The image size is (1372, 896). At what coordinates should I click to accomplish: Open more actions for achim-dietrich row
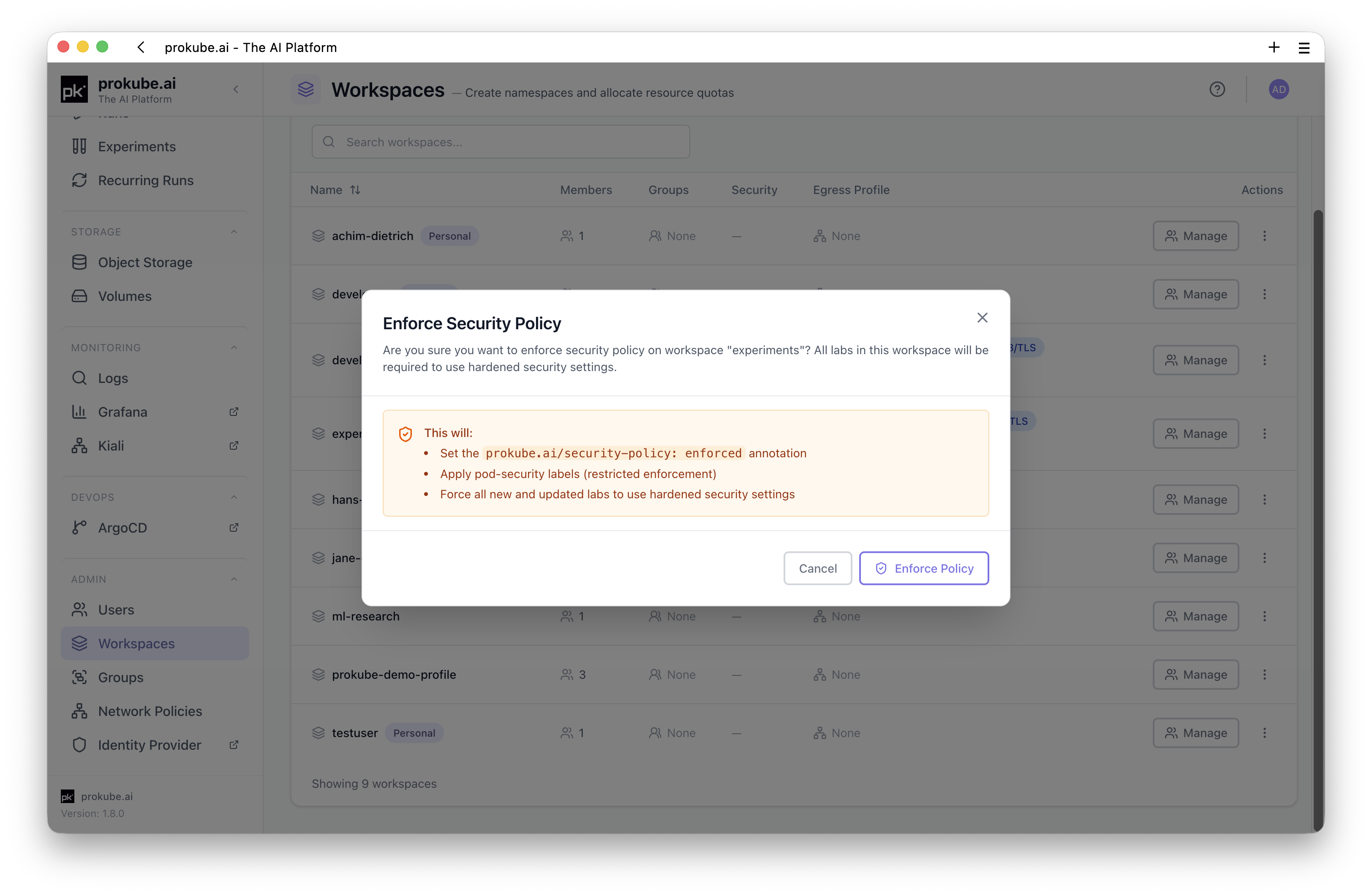[x=1264, y=236]
